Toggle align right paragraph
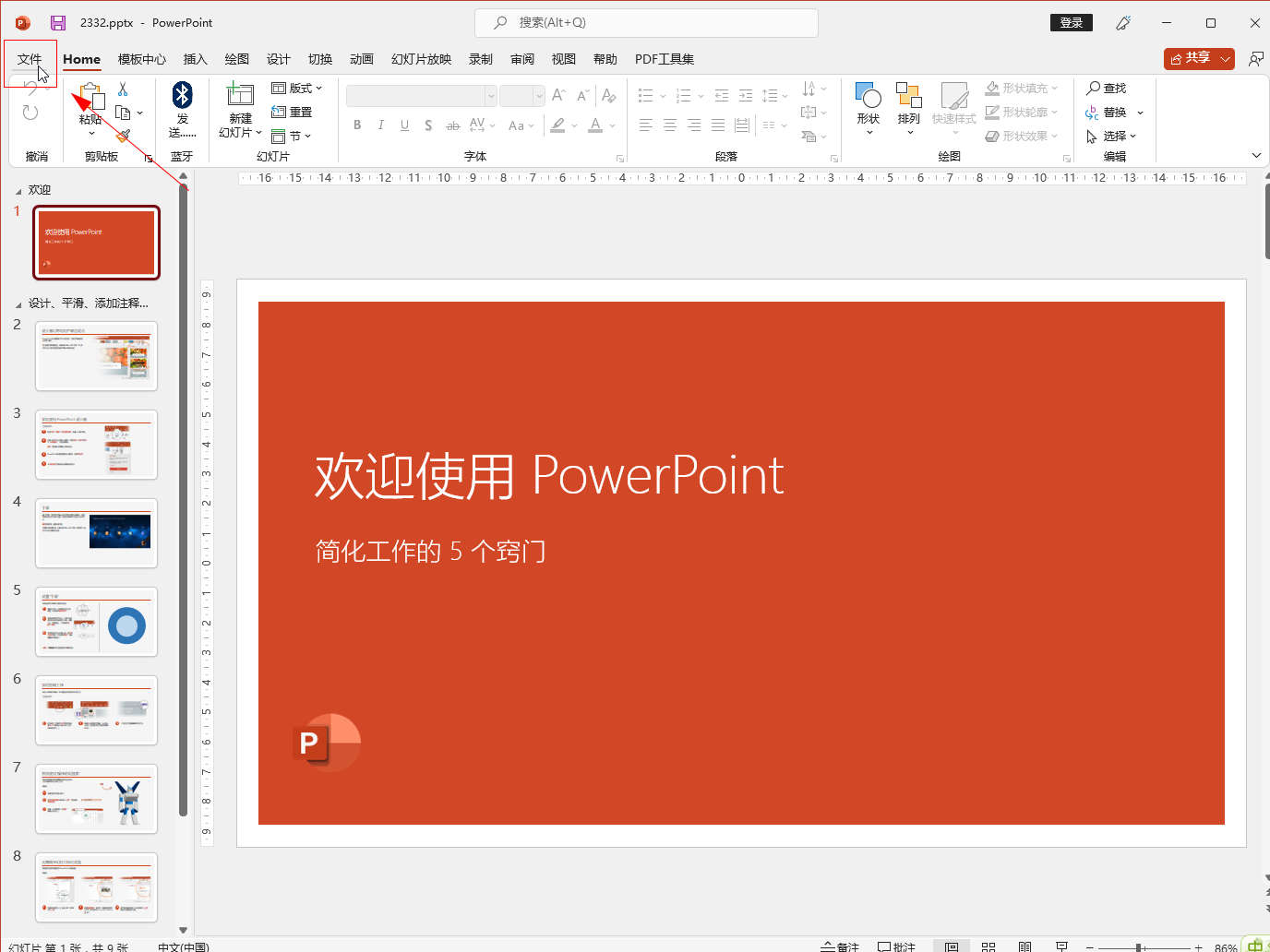This screenshot has height=952, width=1270. pyautogui.click(x=694, y=125)
